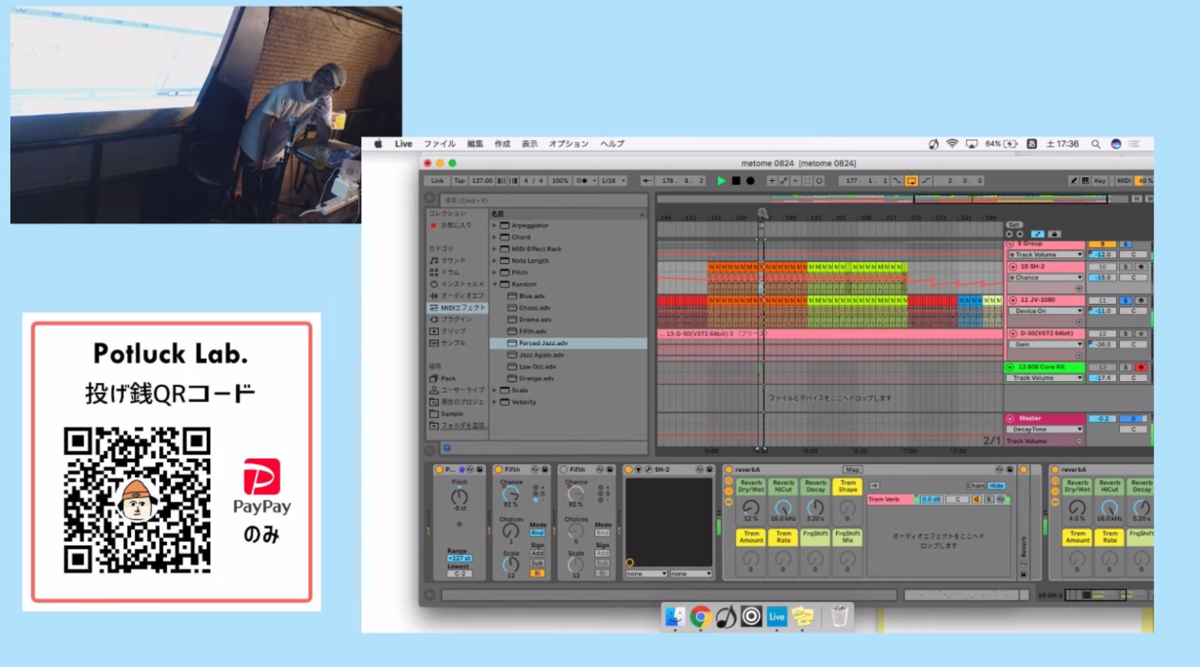Select Bi sign mode in active Fifth device
The height and width of the screenshot is (667, 1200).
[x=537, y=573]
